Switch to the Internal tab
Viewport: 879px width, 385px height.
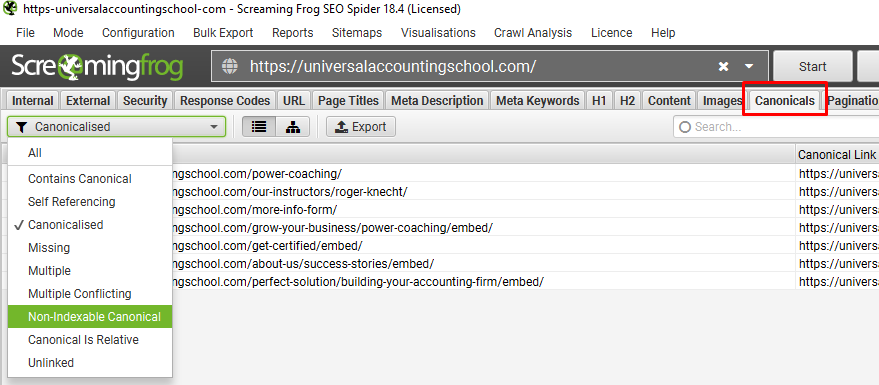tap(33, 100)
